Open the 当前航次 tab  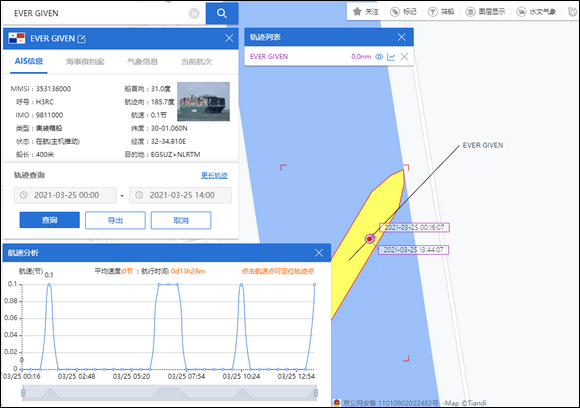196,62
